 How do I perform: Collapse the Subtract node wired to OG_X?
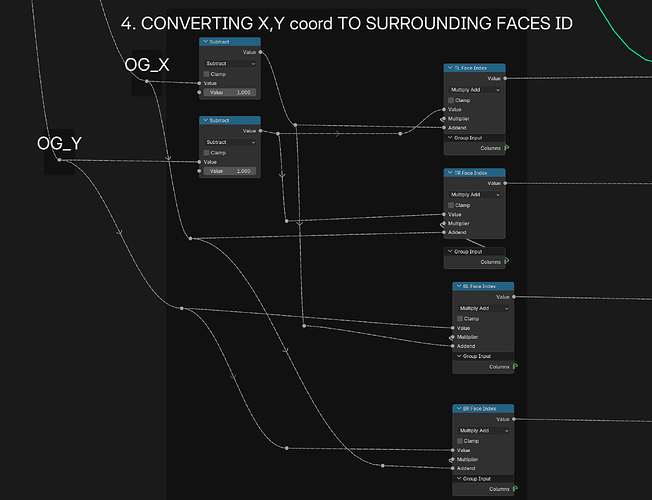[x=205, y=42]
